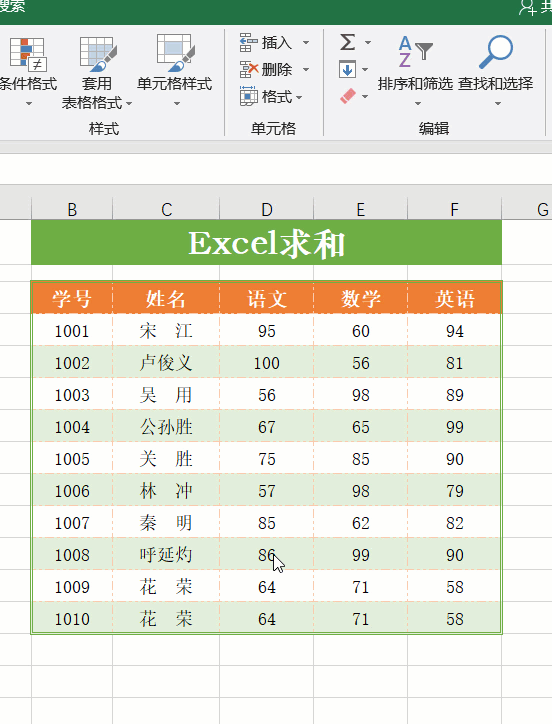Click the Excel求和 title cell
This screenshot has height=724, width=552.
tap(267, 242)
